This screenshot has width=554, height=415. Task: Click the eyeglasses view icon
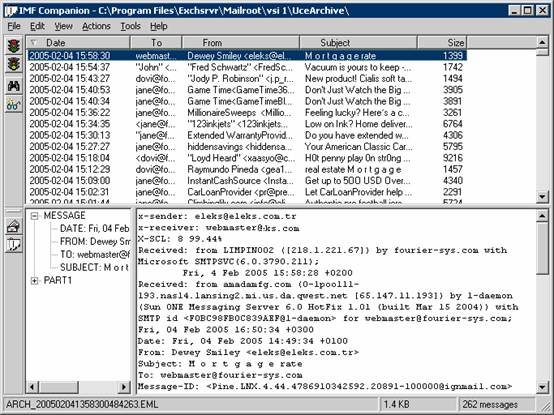tap(14, 105)
